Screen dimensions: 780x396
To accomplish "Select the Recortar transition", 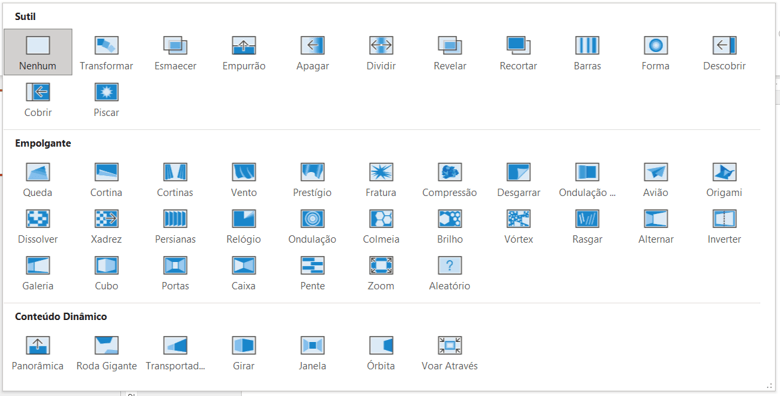I will pos(518,52).
